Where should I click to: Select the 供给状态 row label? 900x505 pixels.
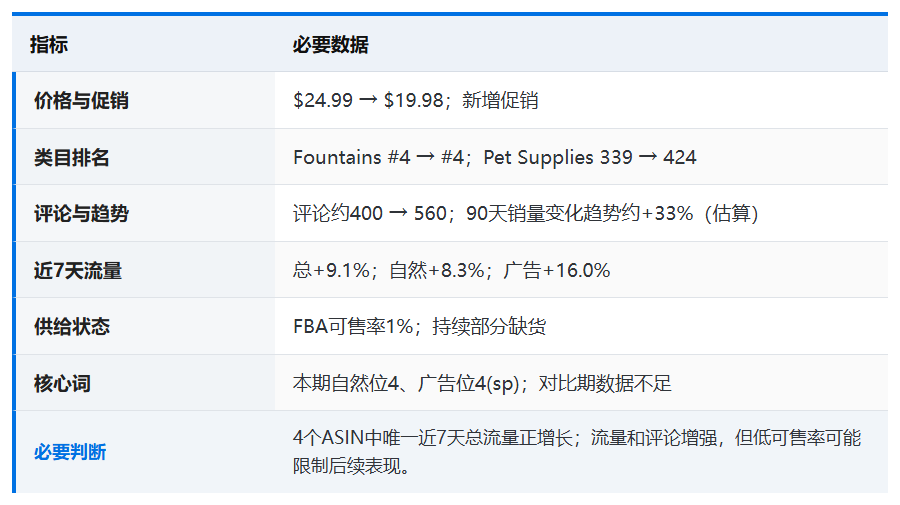click(71, 327)
